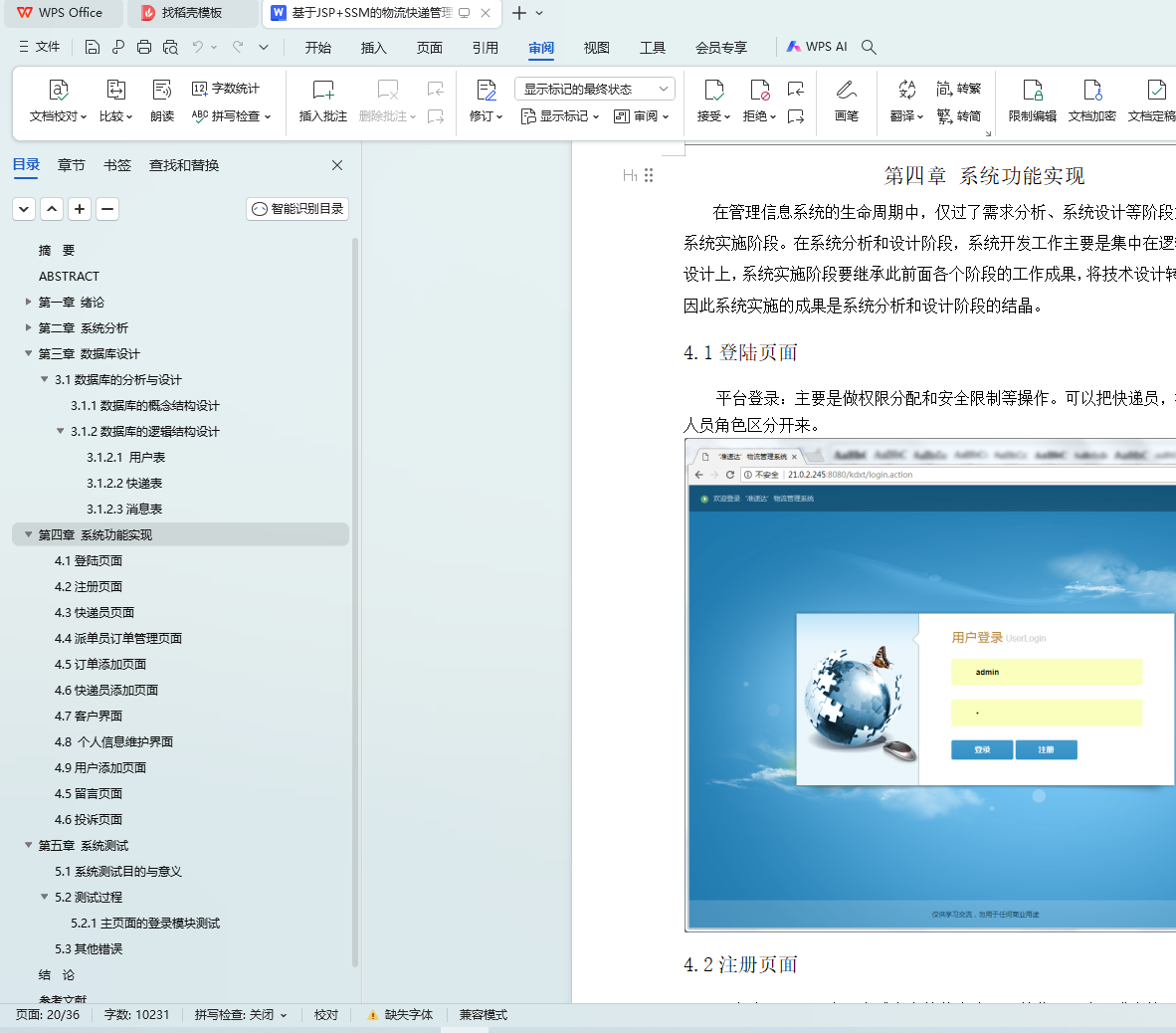Switch to the 插入 ribbon tab
This screenshot has height=1033, width=1176.
[373, 47]
